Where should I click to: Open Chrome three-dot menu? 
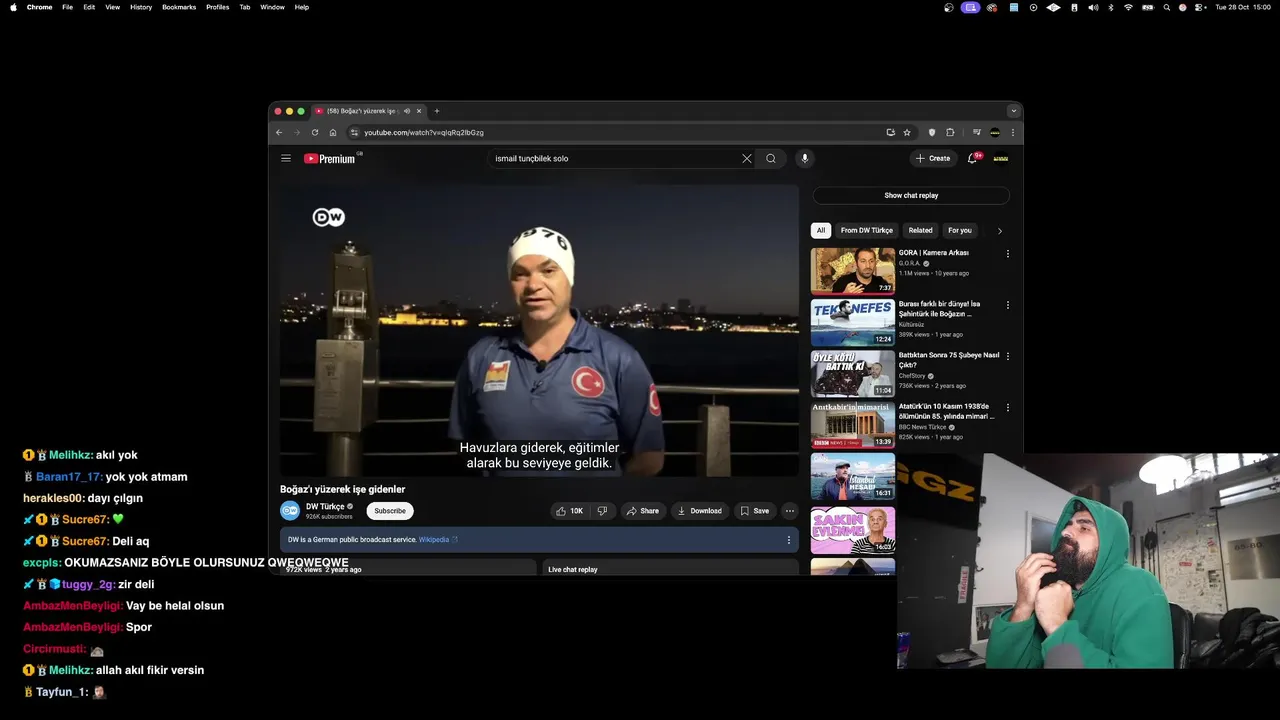pyautogui.click(x=1012, y=132)
